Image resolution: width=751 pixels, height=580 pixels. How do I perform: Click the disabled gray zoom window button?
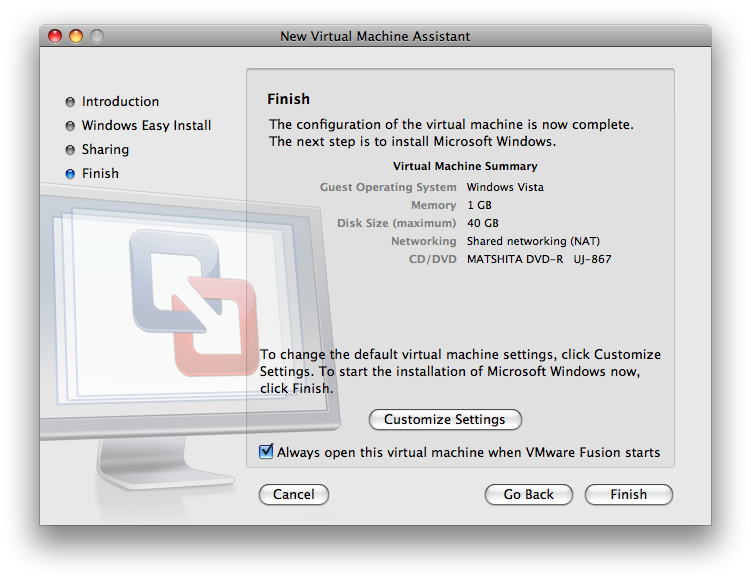click(x=97, y=36)
